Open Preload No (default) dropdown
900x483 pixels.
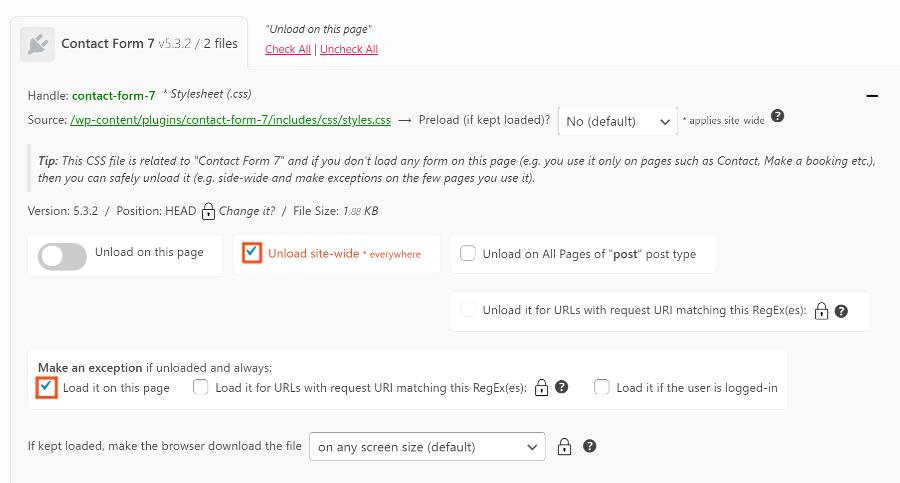pyautogui.click(x=618, y=121)
